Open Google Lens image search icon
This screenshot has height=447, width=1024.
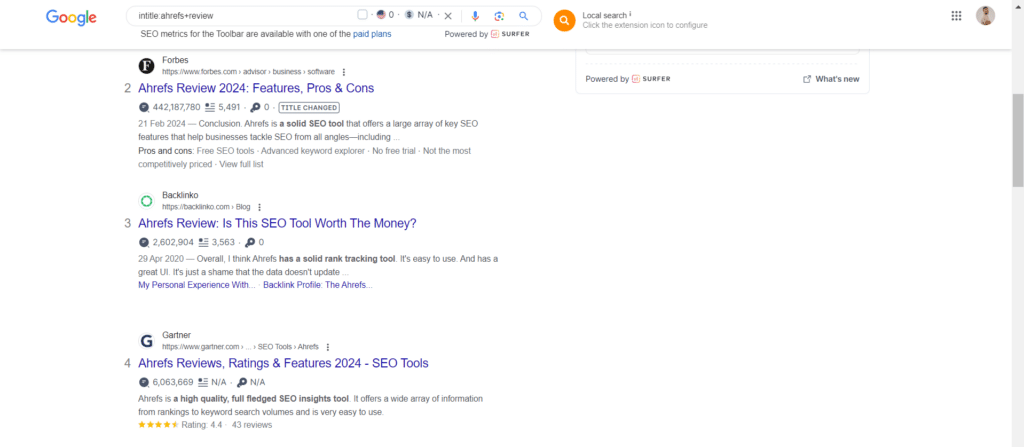pyautogui.click(x=499, y=16)
